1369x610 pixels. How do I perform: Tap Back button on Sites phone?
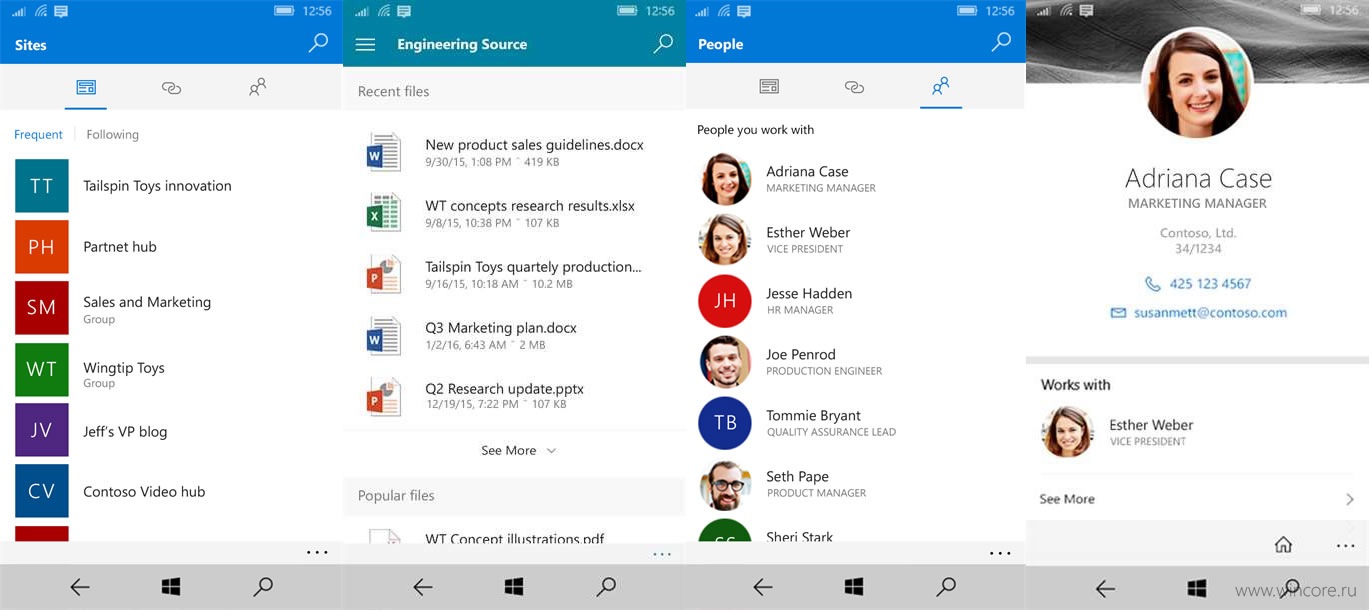click(80, 587)
